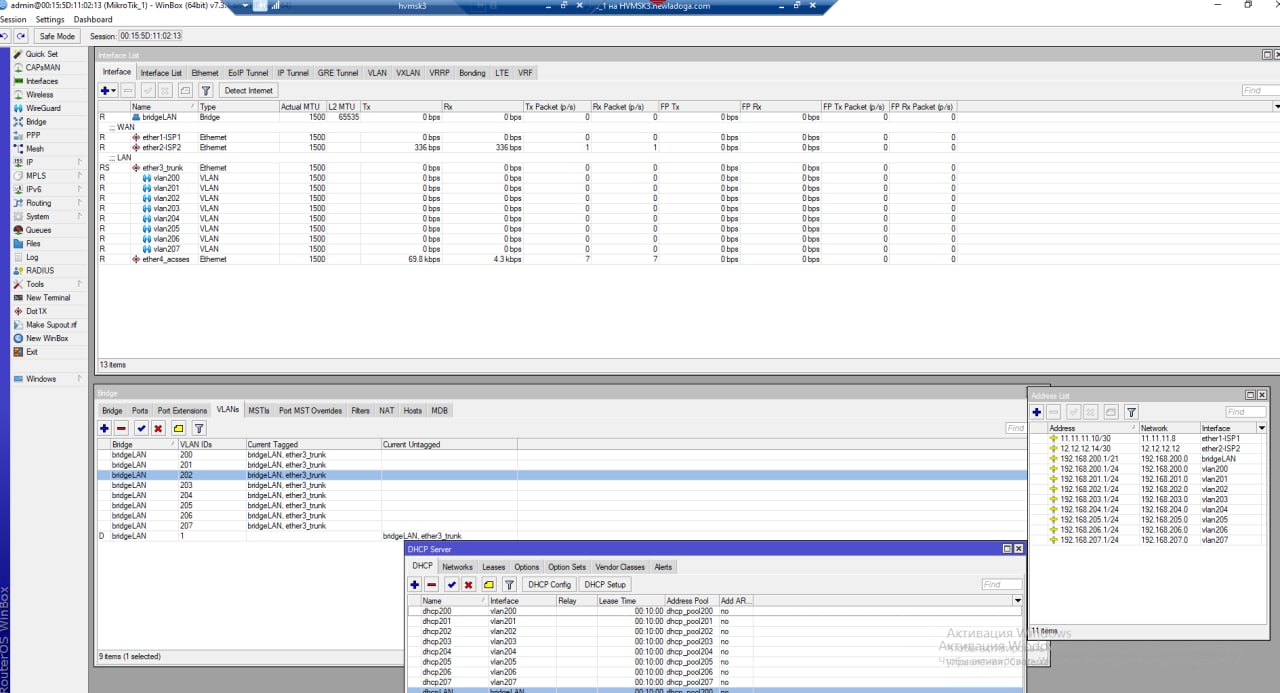Open the column dropdown in Address List header
Screen dimensions: 1280x693
pyautogui.click(x=1261, y=428)
